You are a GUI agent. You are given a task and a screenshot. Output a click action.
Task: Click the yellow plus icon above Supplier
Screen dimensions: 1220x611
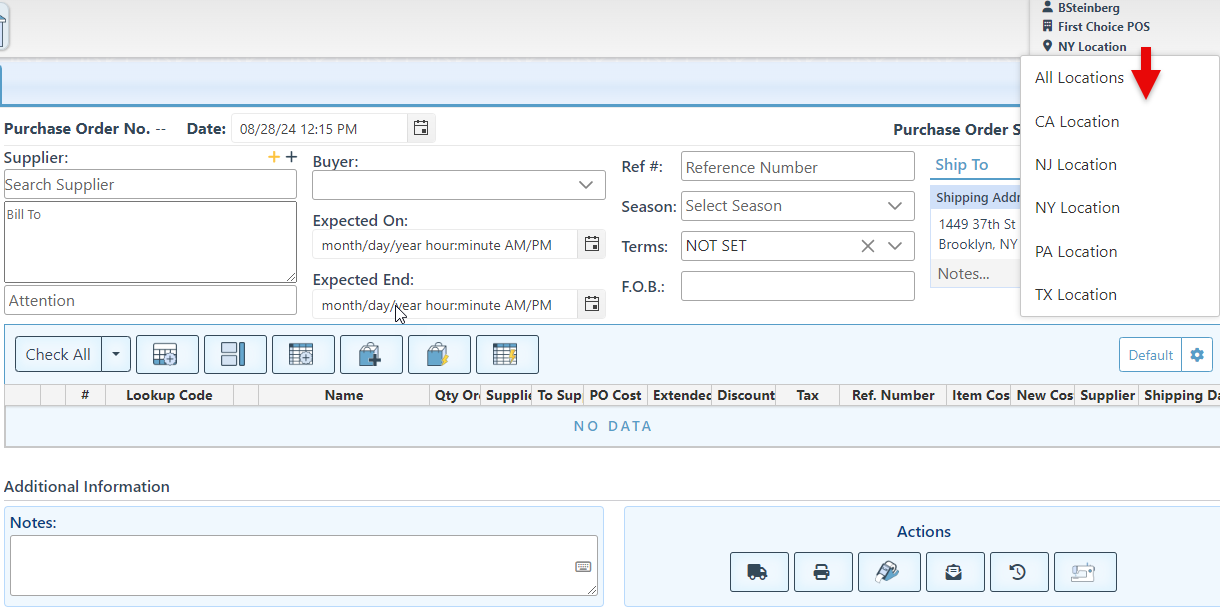click(x=274, y=157)
